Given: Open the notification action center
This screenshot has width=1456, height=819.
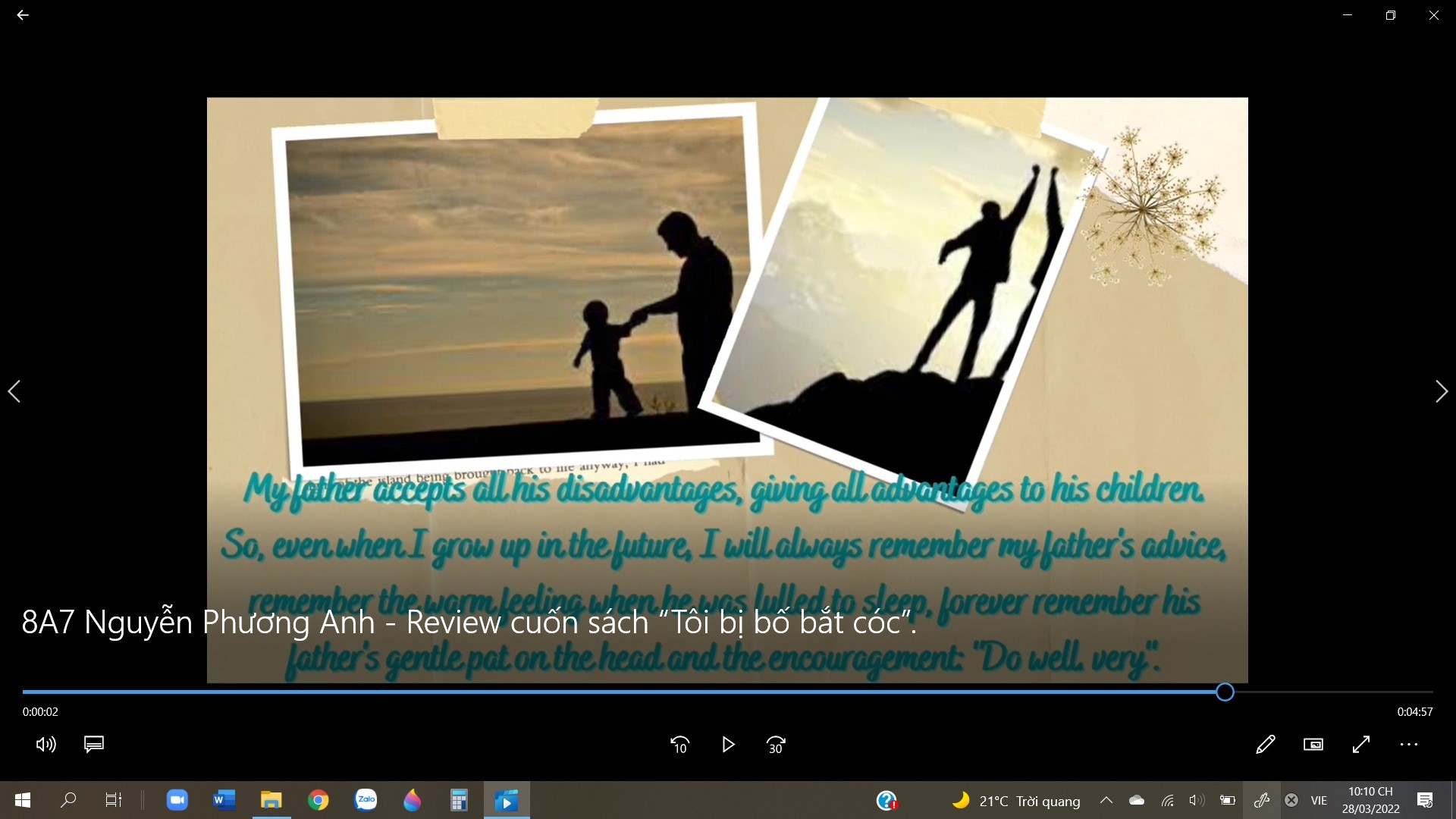Looking at the screenshot, I should tap(1425, 800).
